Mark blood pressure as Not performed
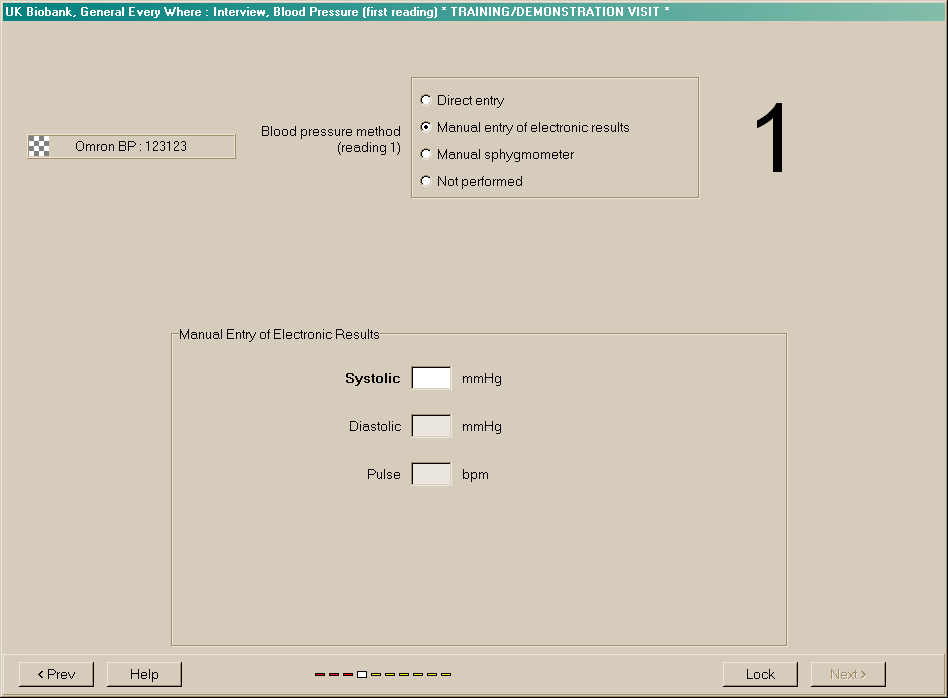This screenshot has width=948, height=698. click(x=427, y=181)
